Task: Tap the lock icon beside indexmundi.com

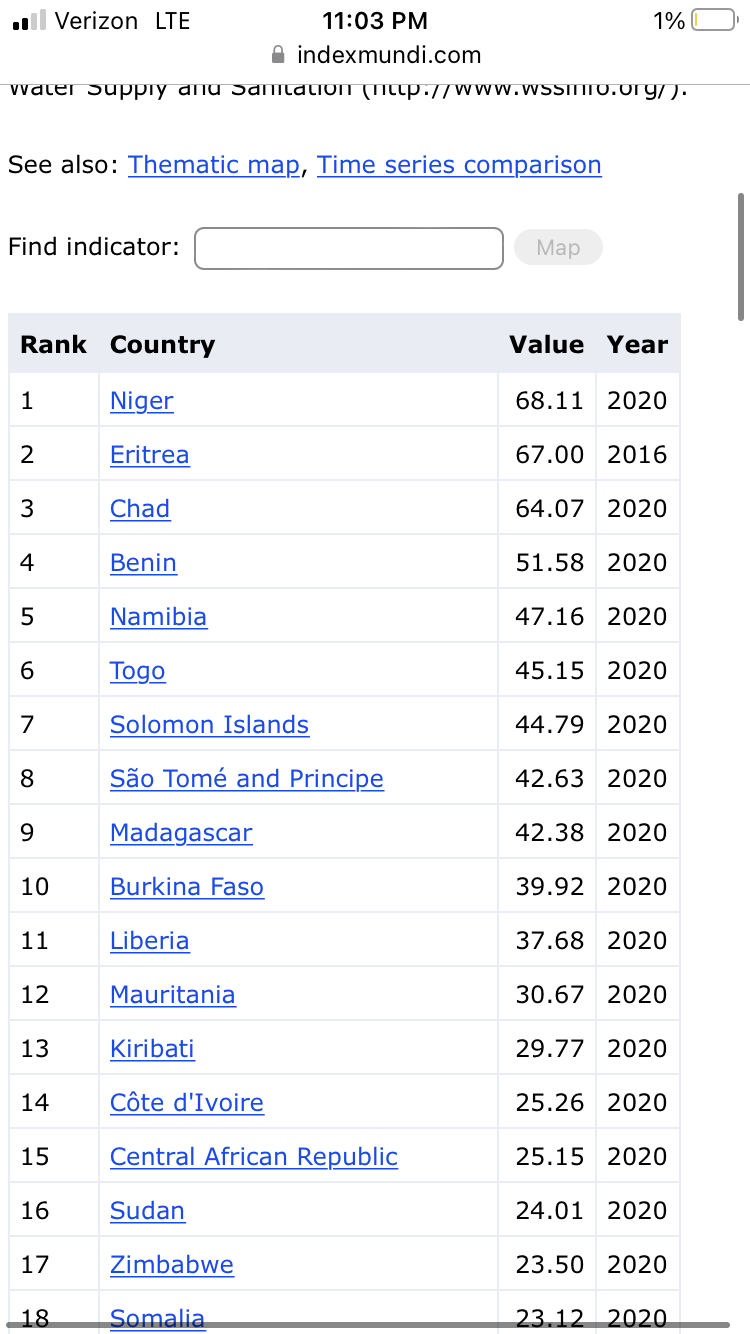Action: tap(279, 55)
